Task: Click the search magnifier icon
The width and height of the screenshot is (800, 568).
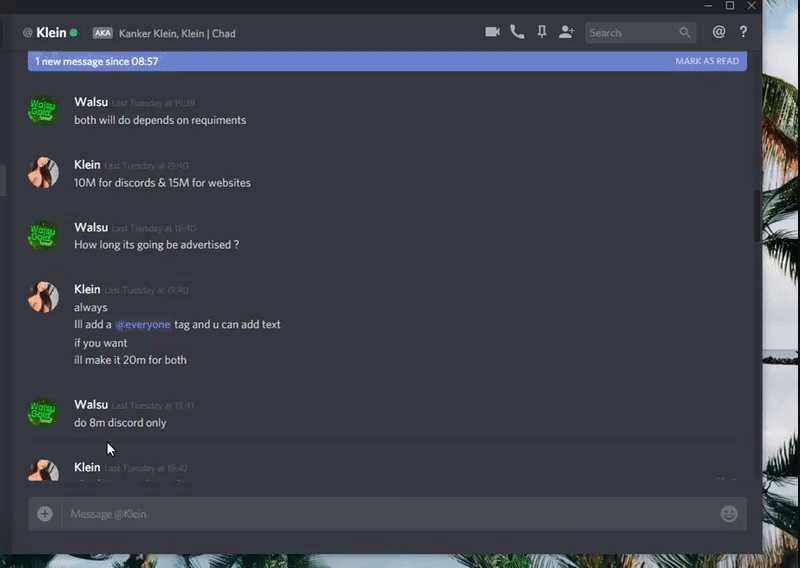Action: [x=685, y=33]
